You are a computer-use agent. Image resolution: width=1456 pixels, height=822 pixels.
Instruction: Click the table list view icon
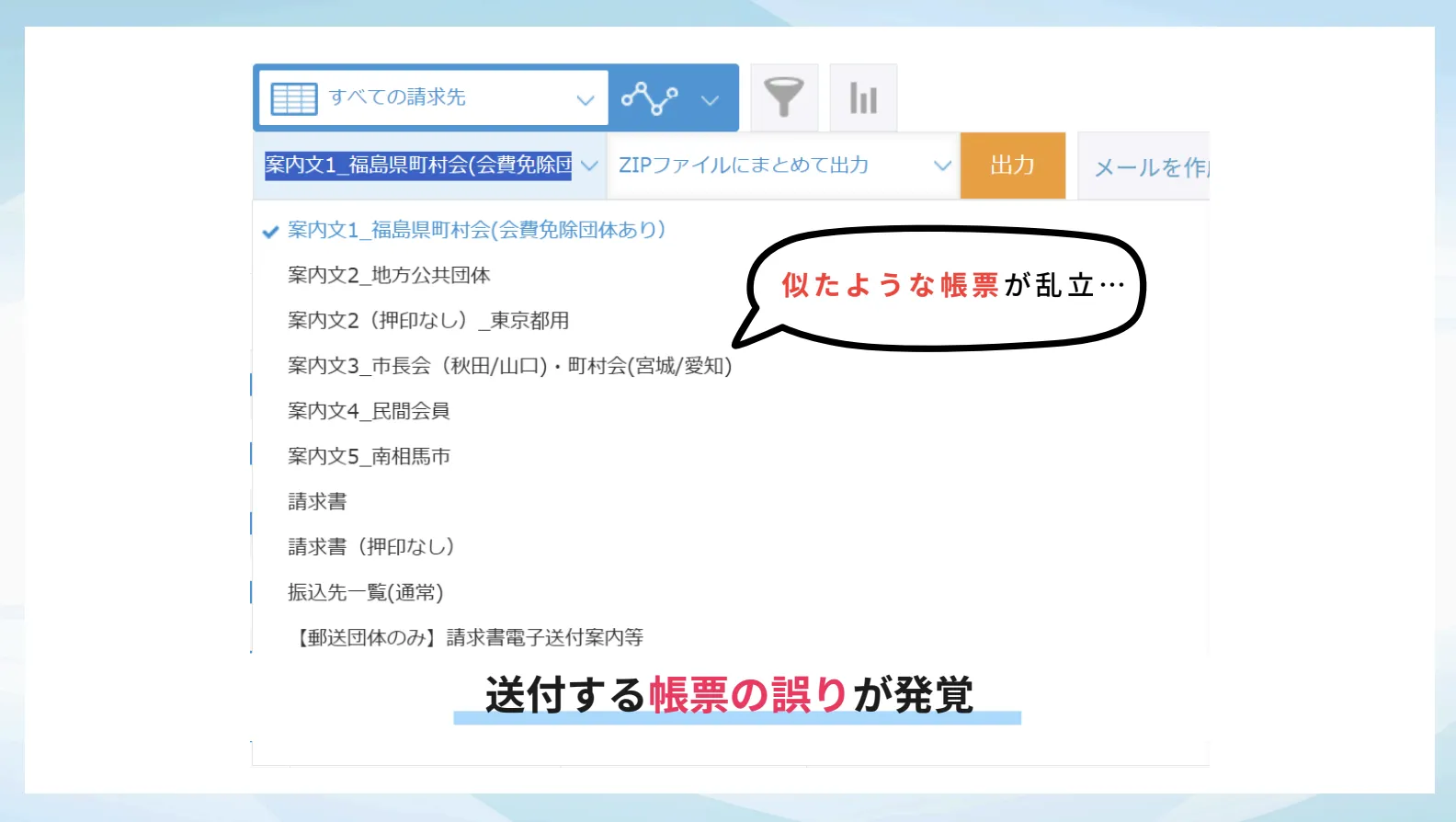pos(294,98)
